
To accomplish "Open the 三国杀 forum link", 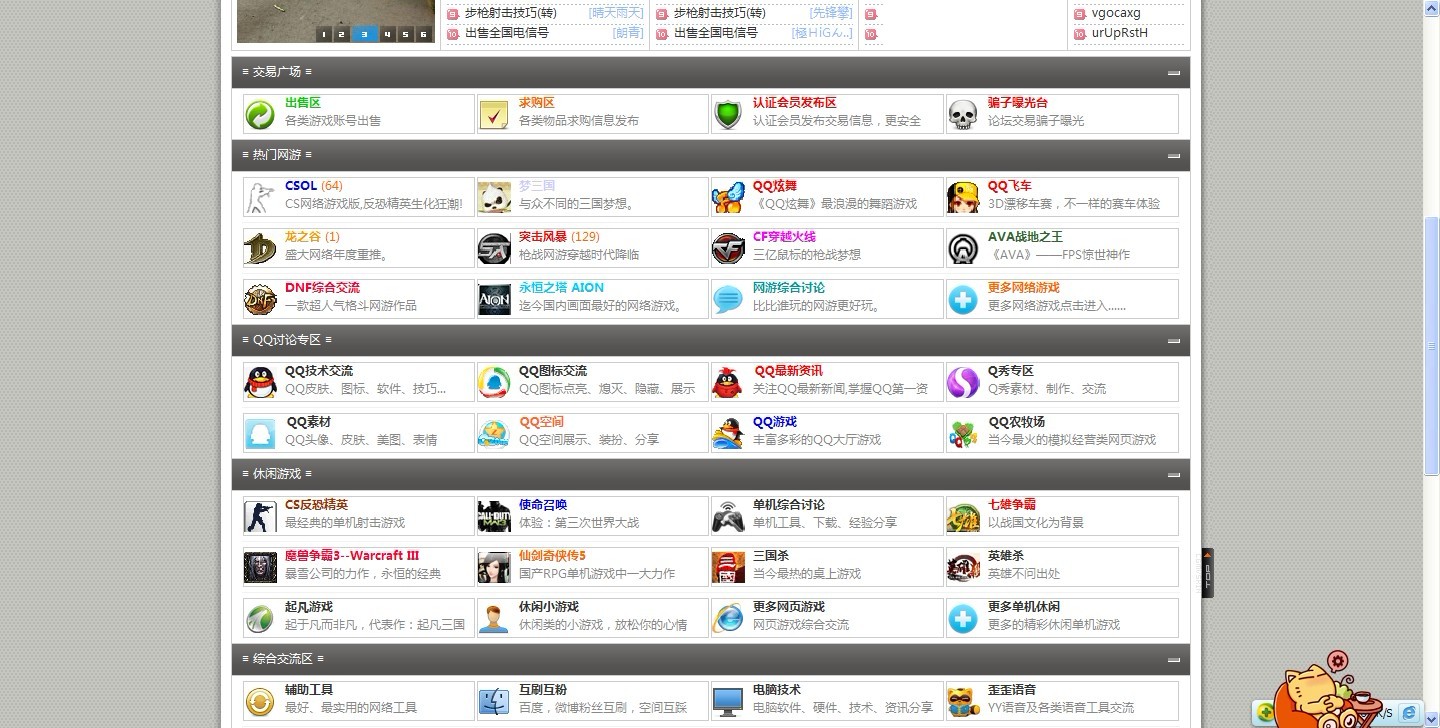I will coord(771,556).
